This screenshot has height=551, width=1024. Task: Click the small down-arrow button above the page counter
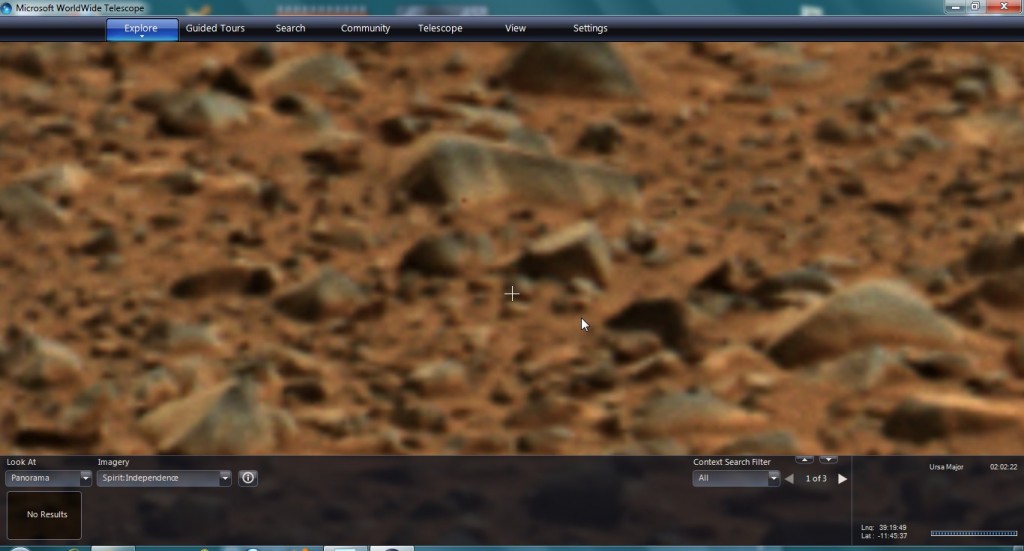(x=828, y=460)
